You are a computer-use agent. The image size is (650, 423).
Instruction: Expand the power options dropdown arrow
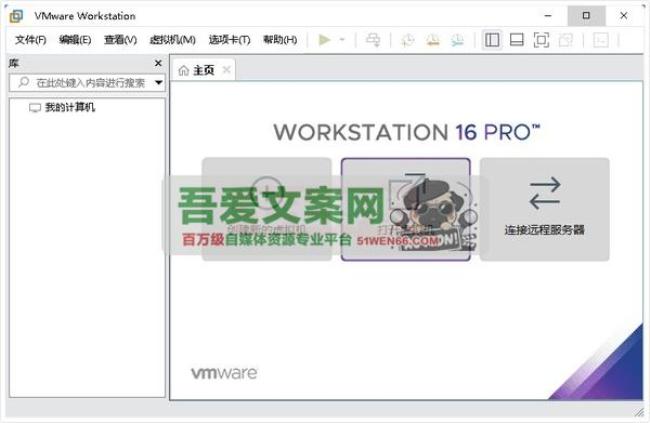tap(342, 40)
